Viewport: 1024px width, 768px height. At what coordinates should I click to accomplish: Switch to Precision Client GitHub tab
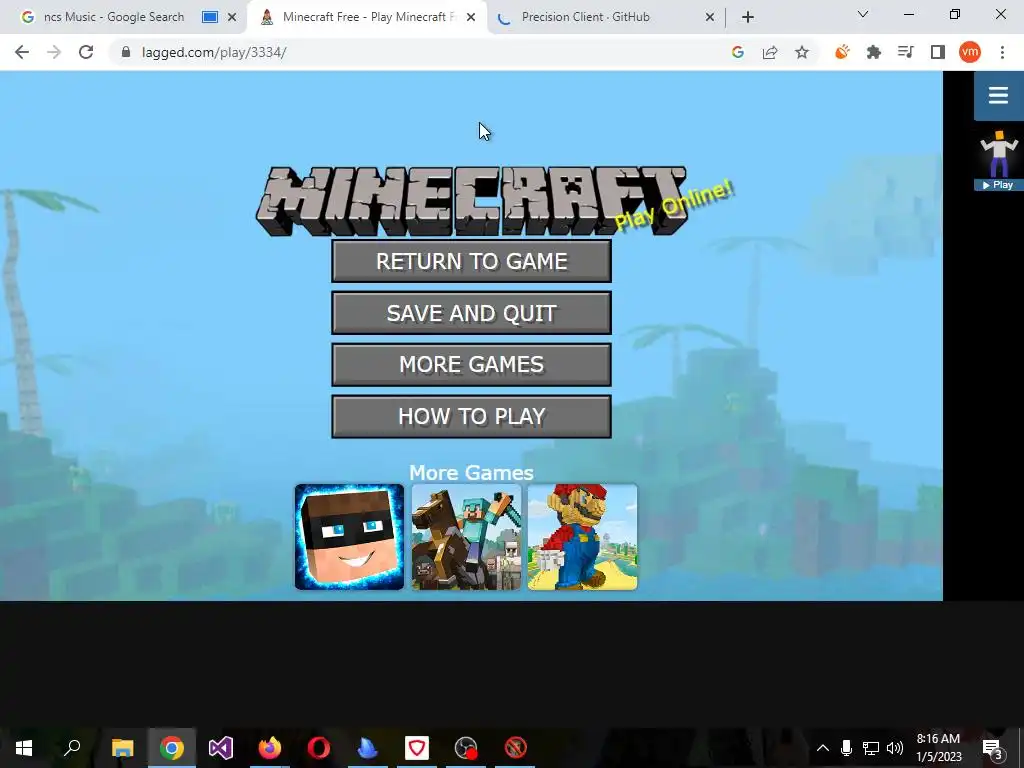coord(586,17)
